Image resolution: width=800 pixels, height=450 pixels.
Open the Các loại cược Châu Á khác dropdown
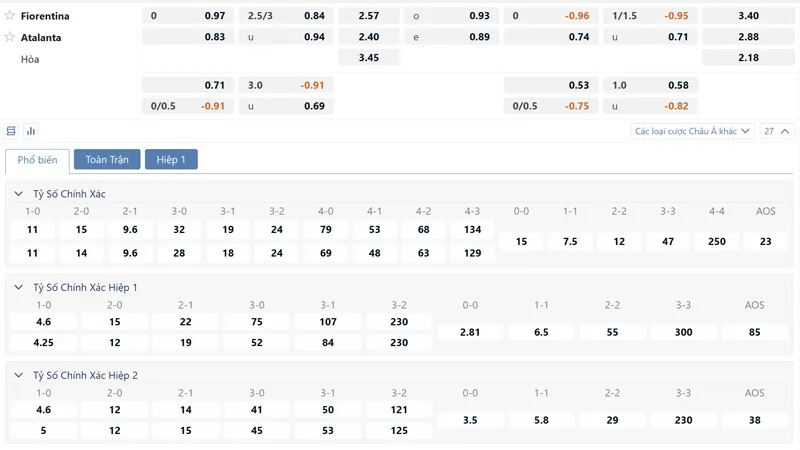point(692,131)
